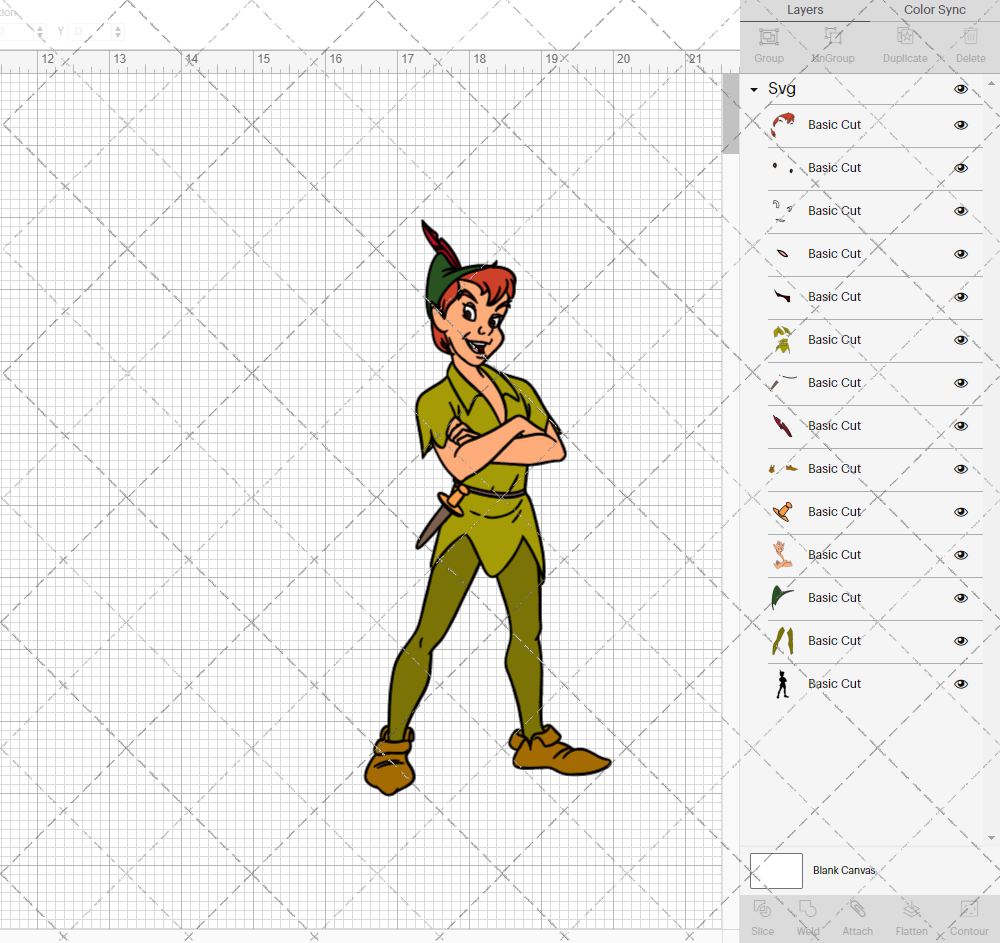Screen dimensions: 1000x943
Task: Click the Contour tool icon
Action: (x=969, y=909)
